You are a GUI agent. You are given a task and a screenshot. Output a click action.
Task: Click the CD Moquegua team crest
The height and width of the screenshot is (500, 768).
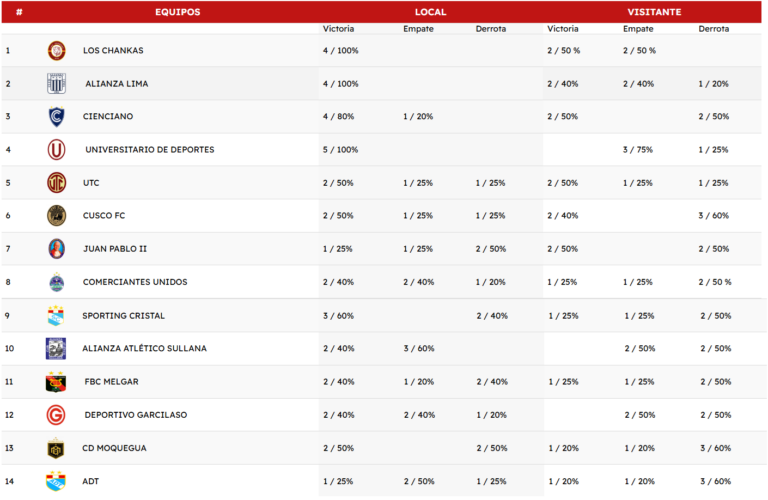(57, 448)
